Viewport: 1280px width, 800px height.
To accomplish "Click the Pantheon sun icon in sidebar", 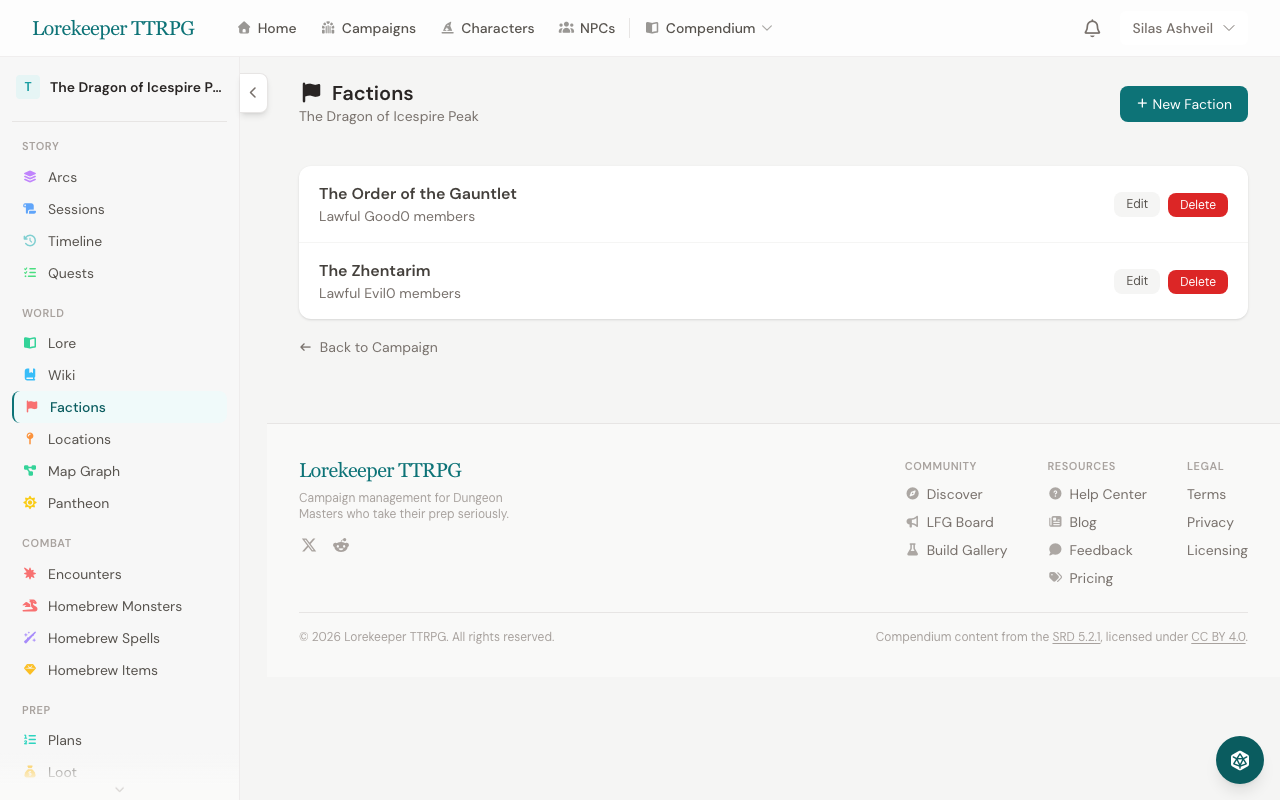I will 30,503.
